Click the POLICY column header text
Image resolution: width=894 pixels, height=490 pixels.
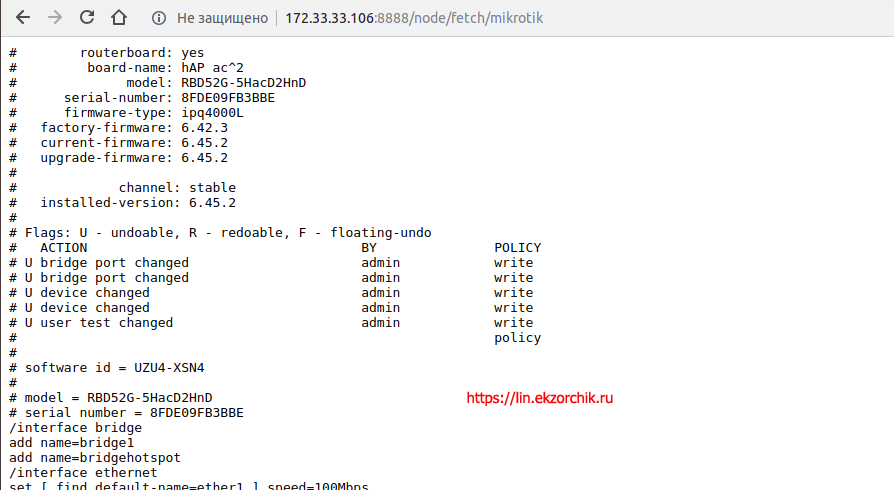coord(517,247)
